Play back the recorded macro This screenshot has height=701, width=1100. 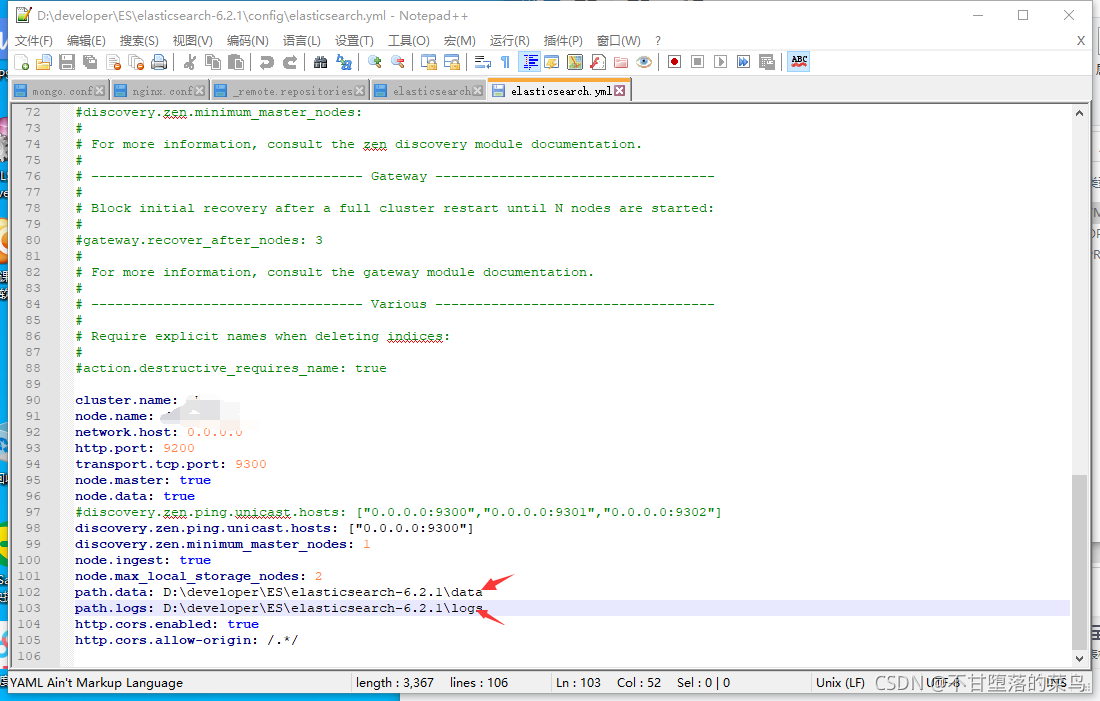coord(720,62)
